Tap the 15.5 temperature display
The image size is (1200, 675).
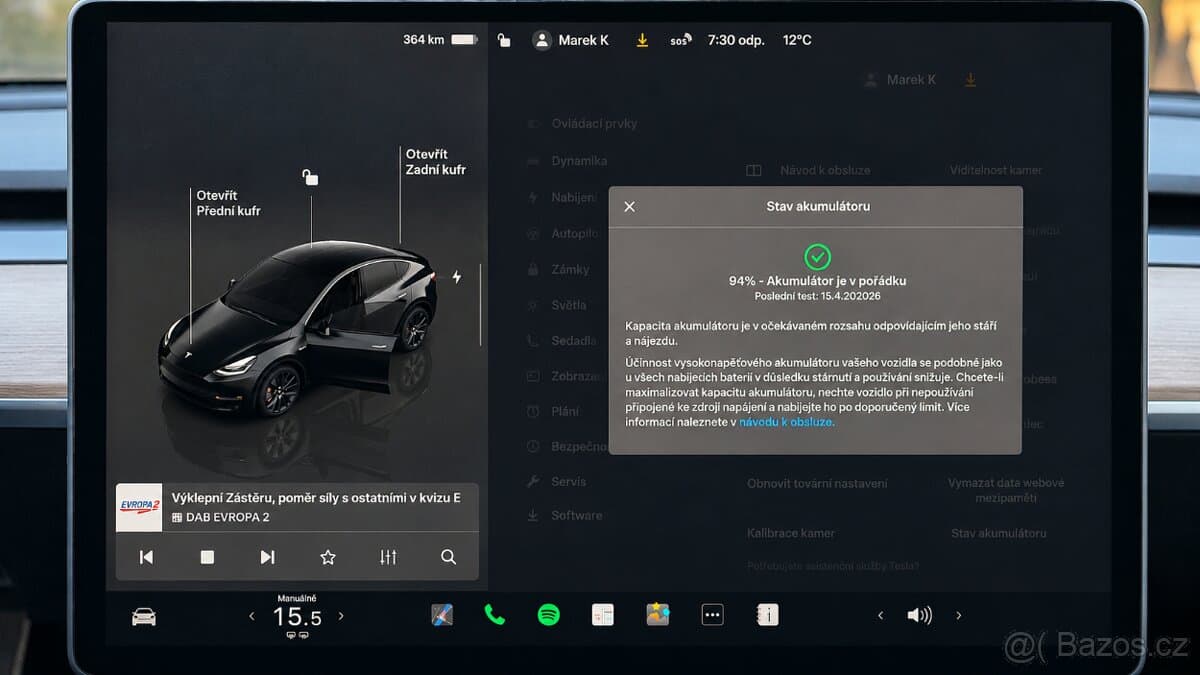coord(297,618)
